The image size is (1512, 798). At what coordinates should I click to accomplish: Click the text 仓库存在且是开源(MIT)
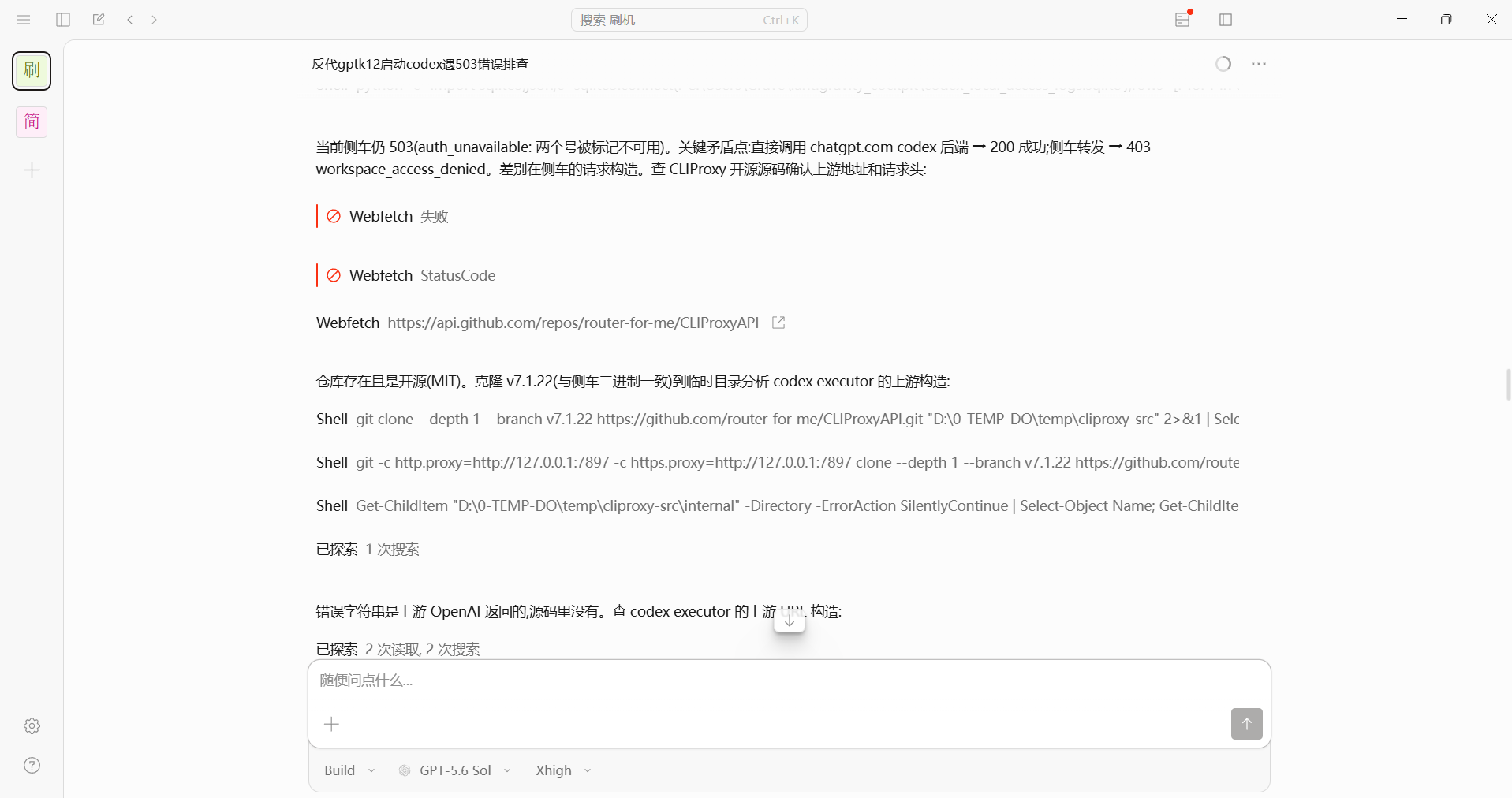(390, 381)
